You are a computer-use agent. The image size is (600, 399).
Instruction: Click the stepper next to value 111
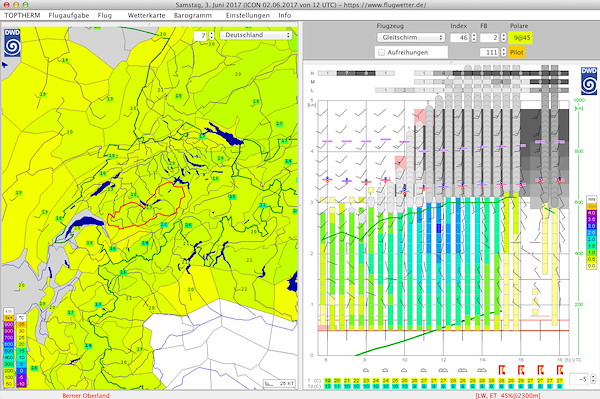(x=504, y=52)
